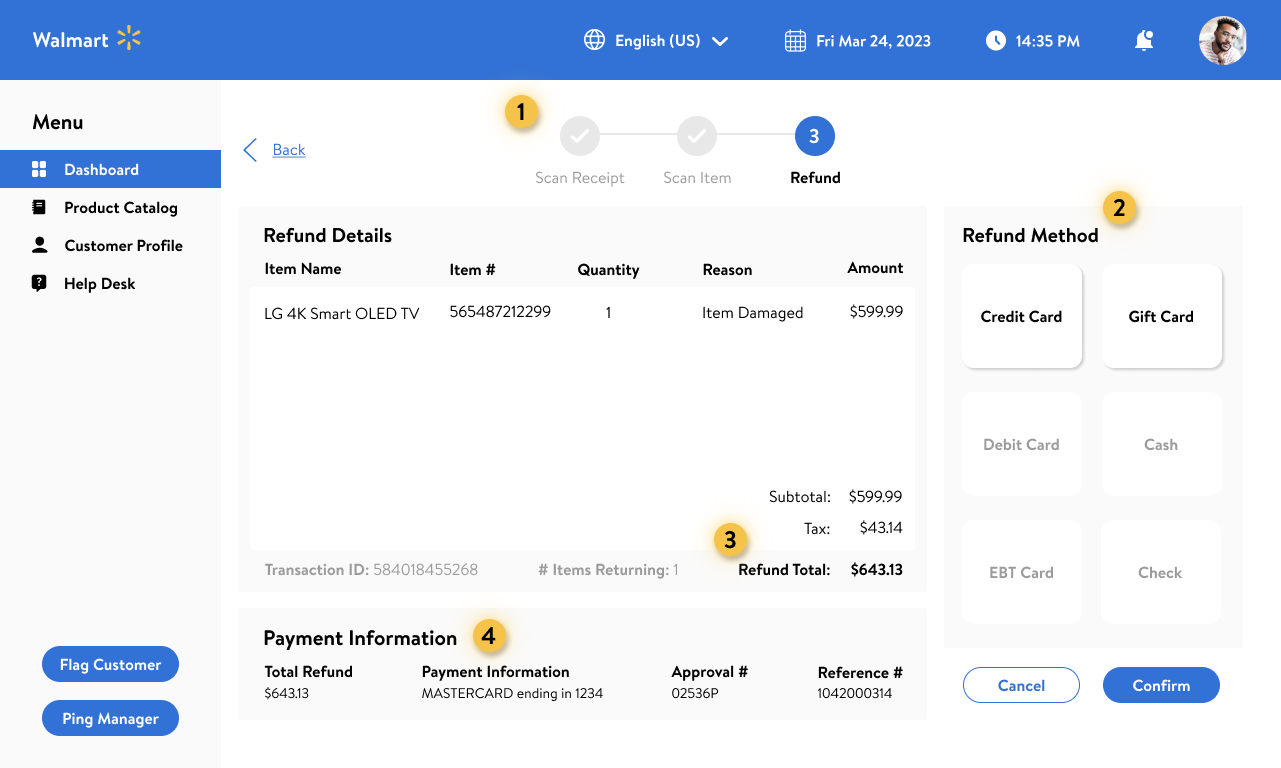Click the Customer Profile person icon
Viewport: 1281px width, 768px height.
click(x=39, y=245)
